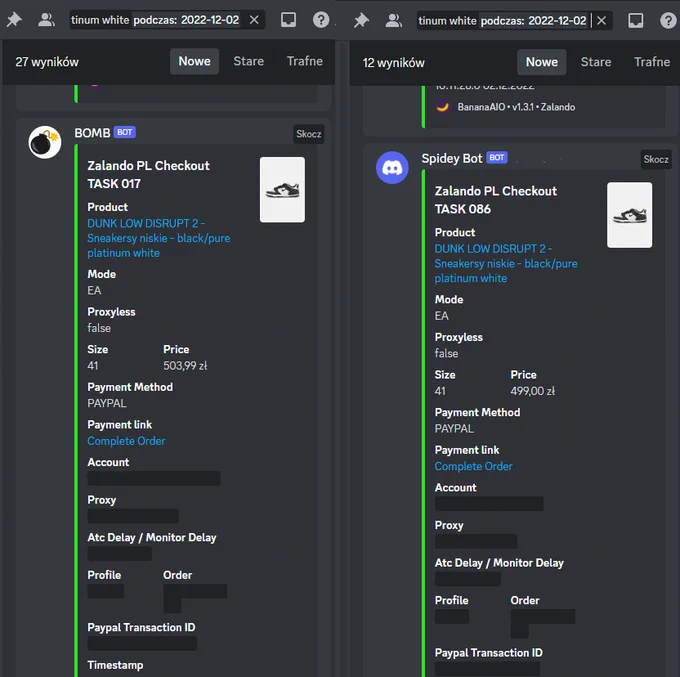The image size is (680, 677).
Task: Clear the search with X in left panel
Action: (x=255, y=20)
